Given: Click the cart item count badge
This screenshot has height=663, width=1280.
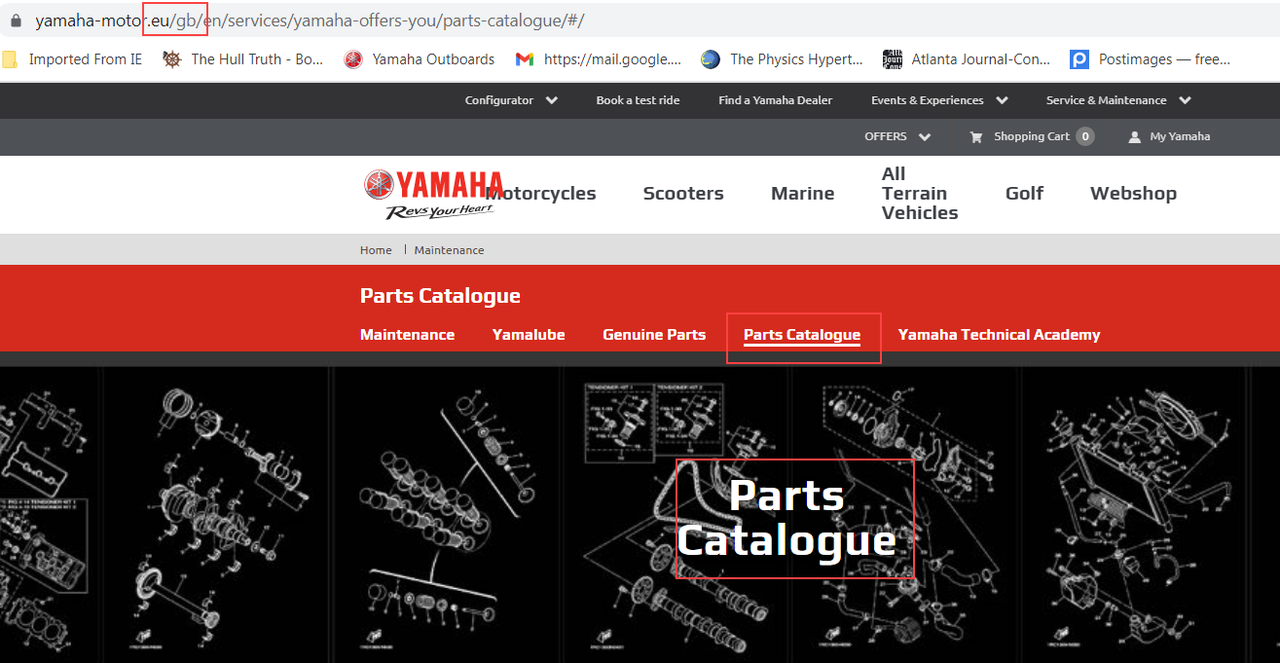Looking at the screenshot, I should pyautogui.click(x=1085, y=136).
